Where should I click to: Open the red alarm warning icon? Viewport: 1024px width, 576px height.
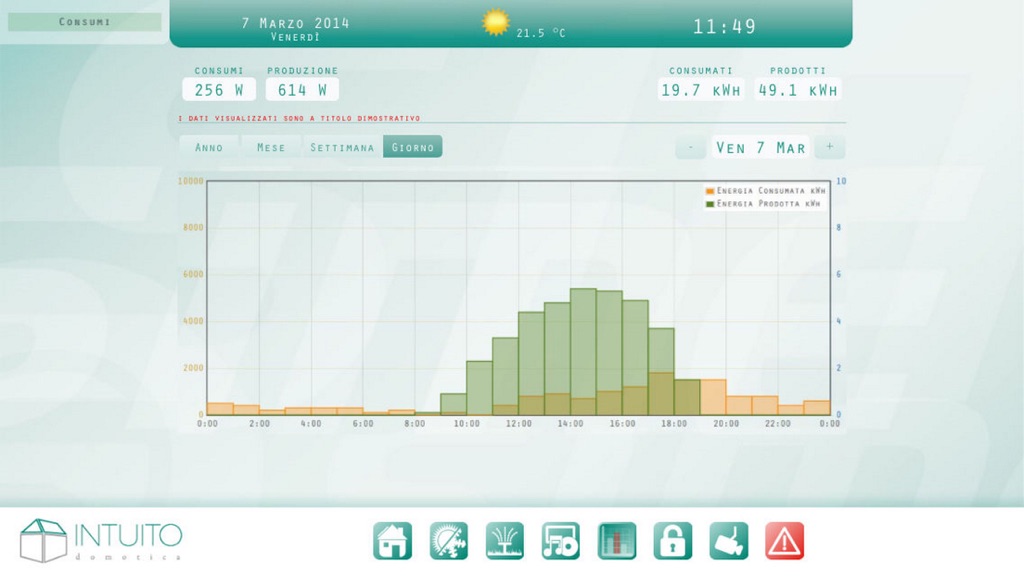tap(785, 541)
